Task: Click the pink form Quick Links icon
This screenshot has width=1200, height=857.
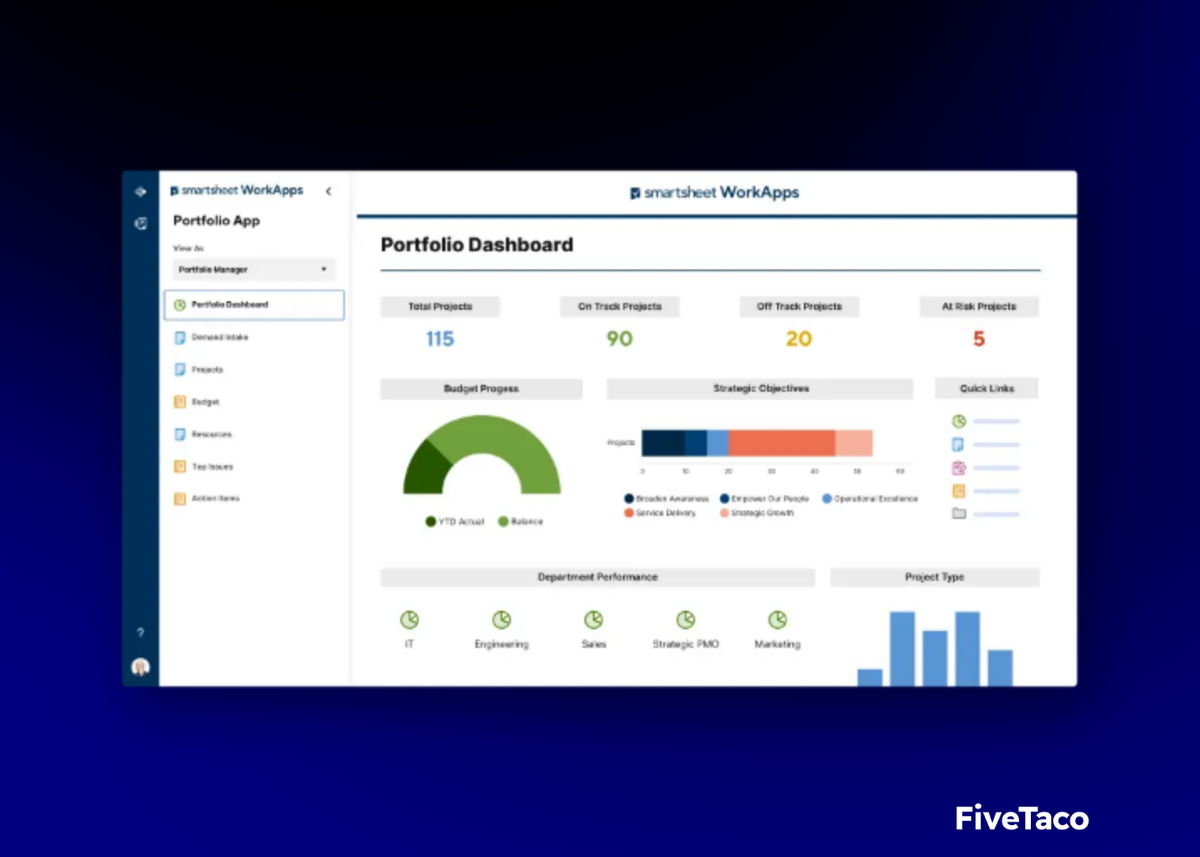Action: tap(959, 468)
